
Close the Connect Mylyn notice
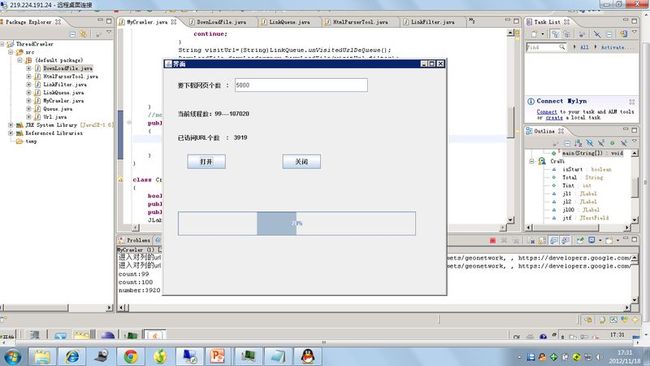tap(632, 102)
